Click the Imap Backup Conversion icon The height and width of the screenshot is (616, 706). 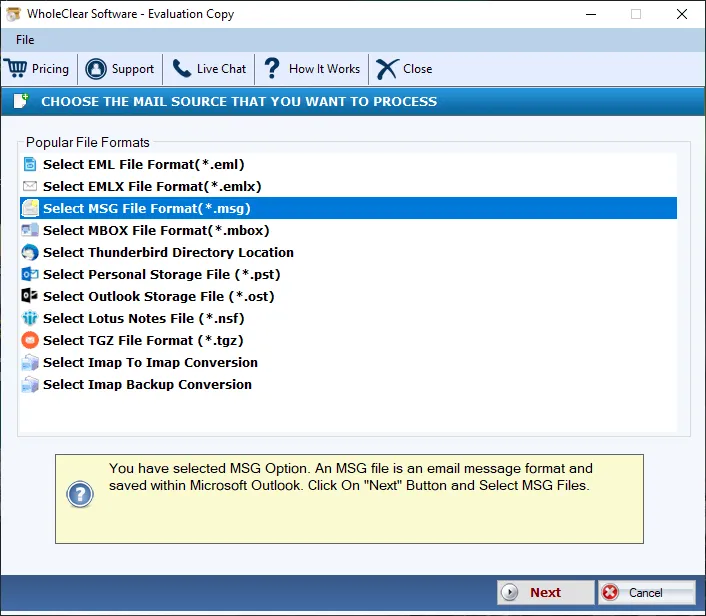click(x=30, y=384)
